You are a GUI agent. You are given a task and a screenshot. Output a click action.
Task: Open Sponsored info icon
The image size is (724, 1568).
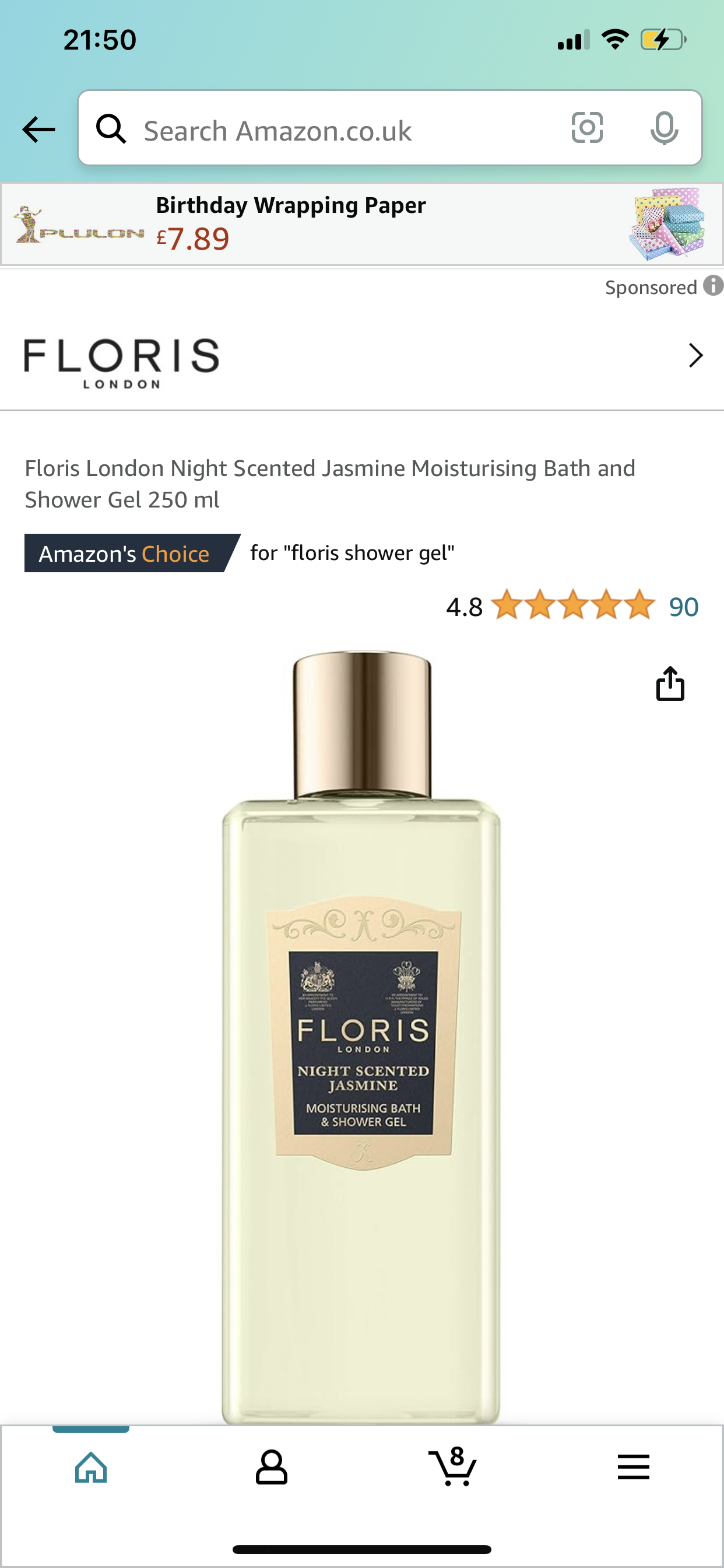[713, 285]
